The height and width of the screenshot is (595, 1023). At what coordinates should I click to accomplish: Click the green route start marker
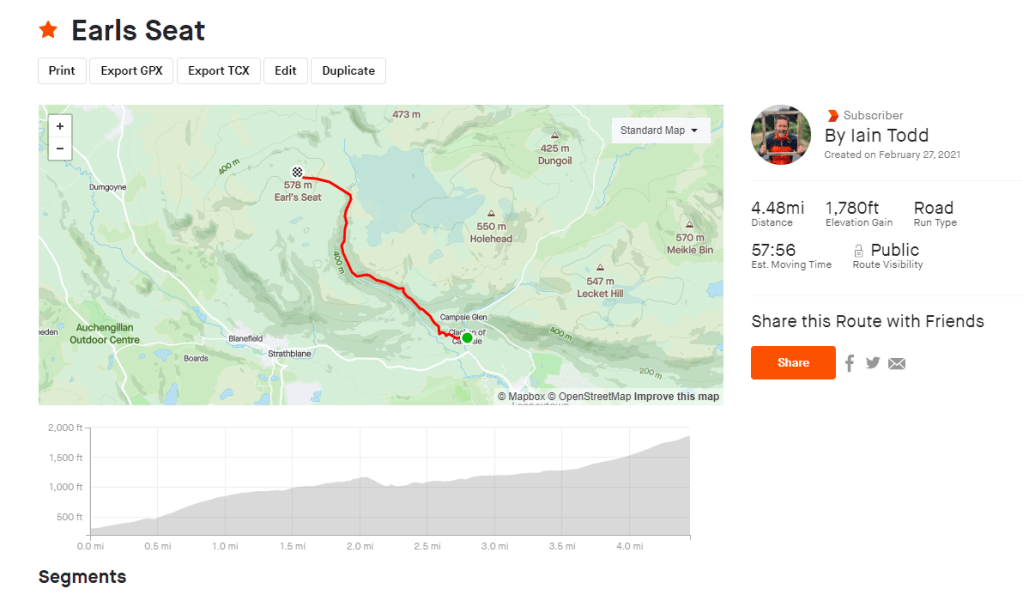[467, 338]
